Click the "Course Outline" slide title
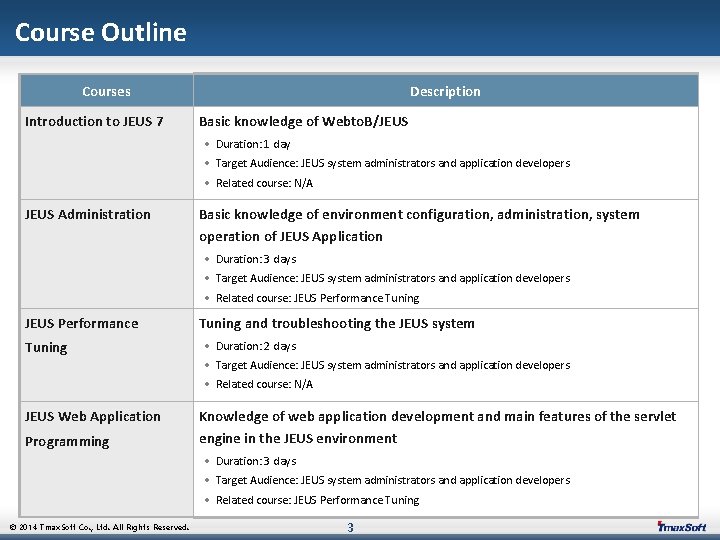The height and width of the screenshot is (540, 720). click(x=101, y=33)
